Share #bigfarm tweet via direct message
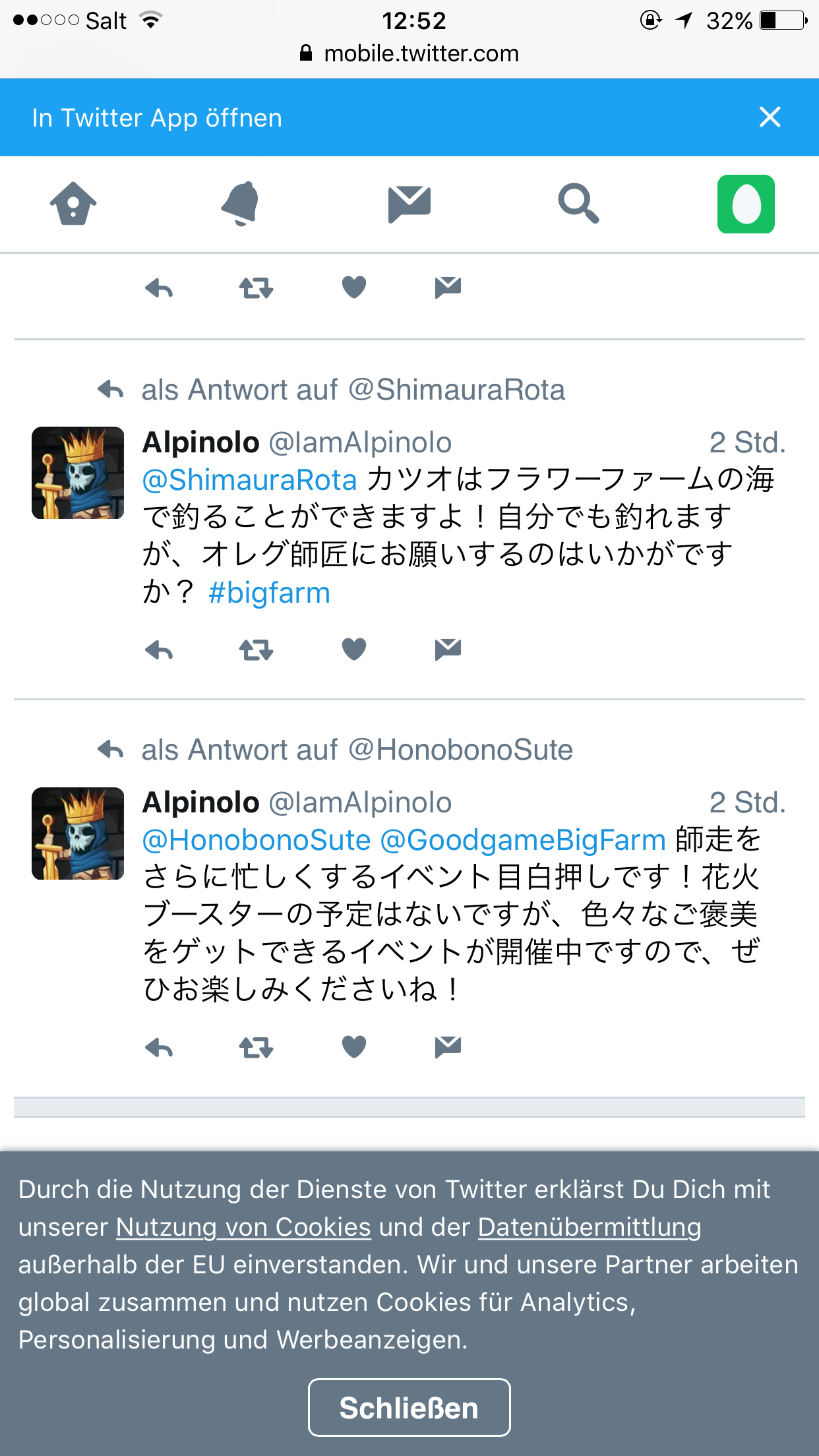Screen dimensions: 819x1456 tap(448, 650)
